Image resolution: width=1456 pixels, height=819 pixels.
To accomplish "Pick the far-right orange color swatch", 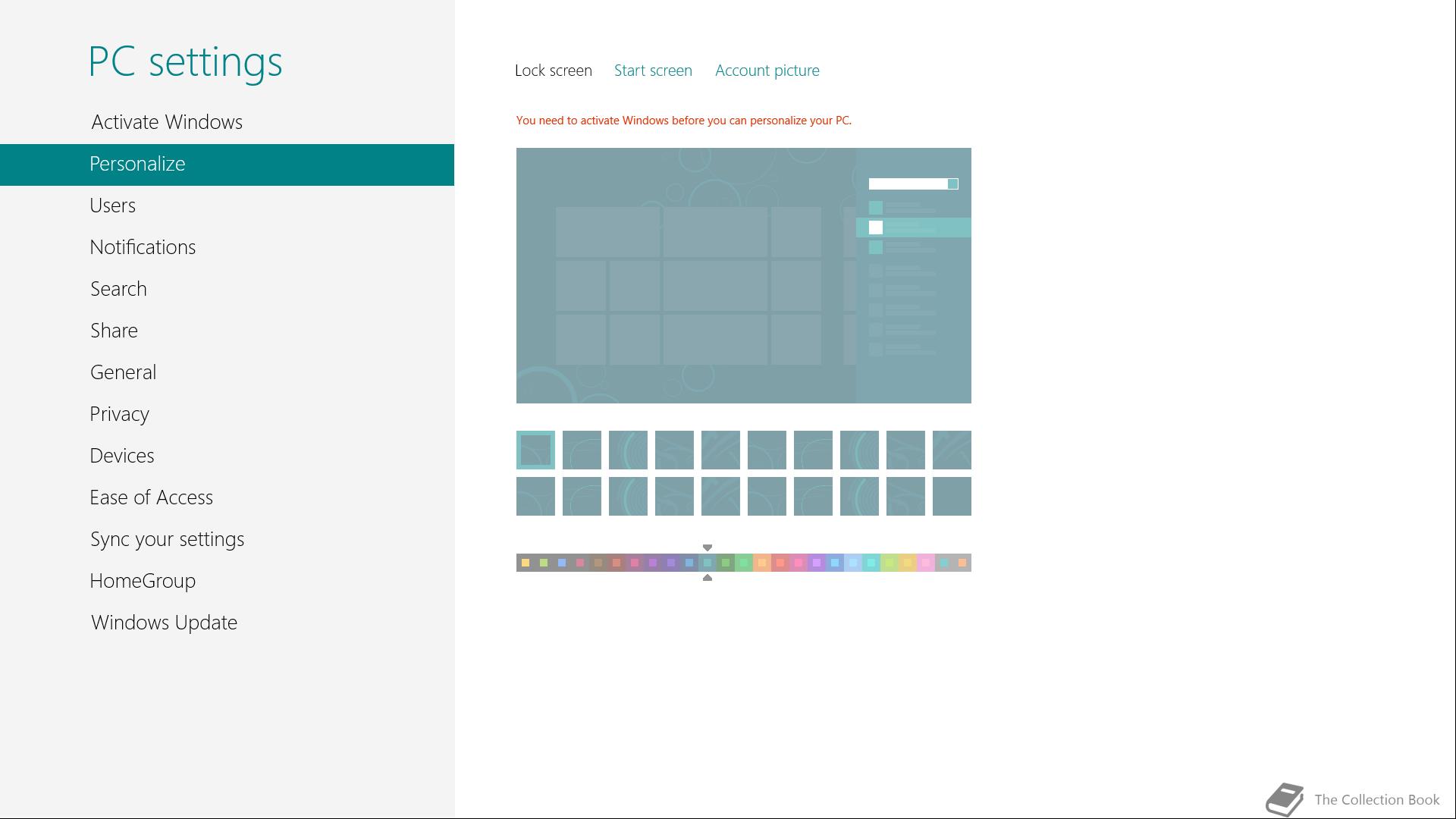I will tap(962, 563).
